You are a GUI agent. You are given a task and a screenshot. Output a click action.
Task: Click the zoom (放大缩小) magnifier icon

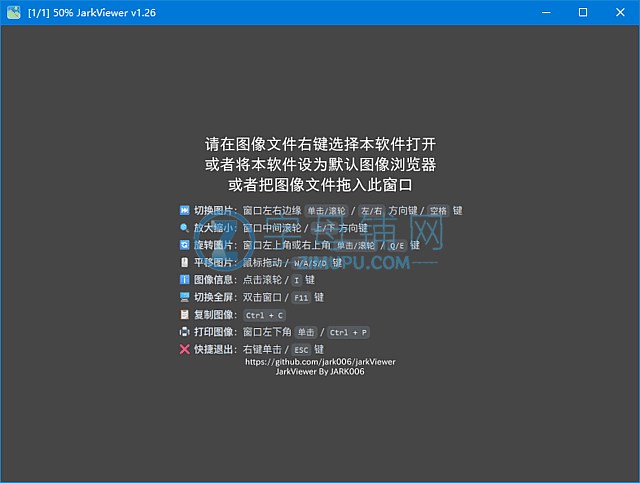coord(184,228)
